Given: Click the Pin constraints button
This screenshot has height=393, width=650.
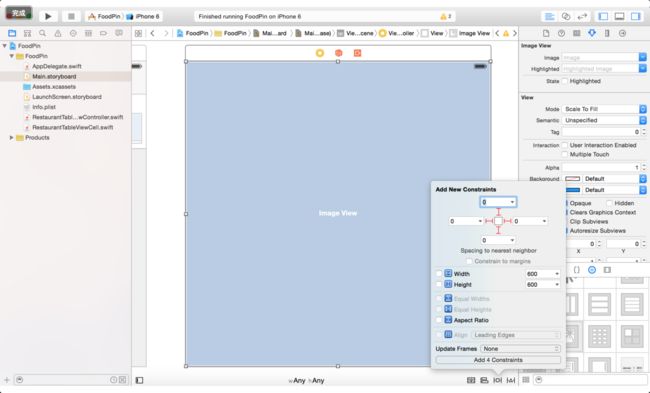Looking at the screenshot, I should click(x=497, y=380).
